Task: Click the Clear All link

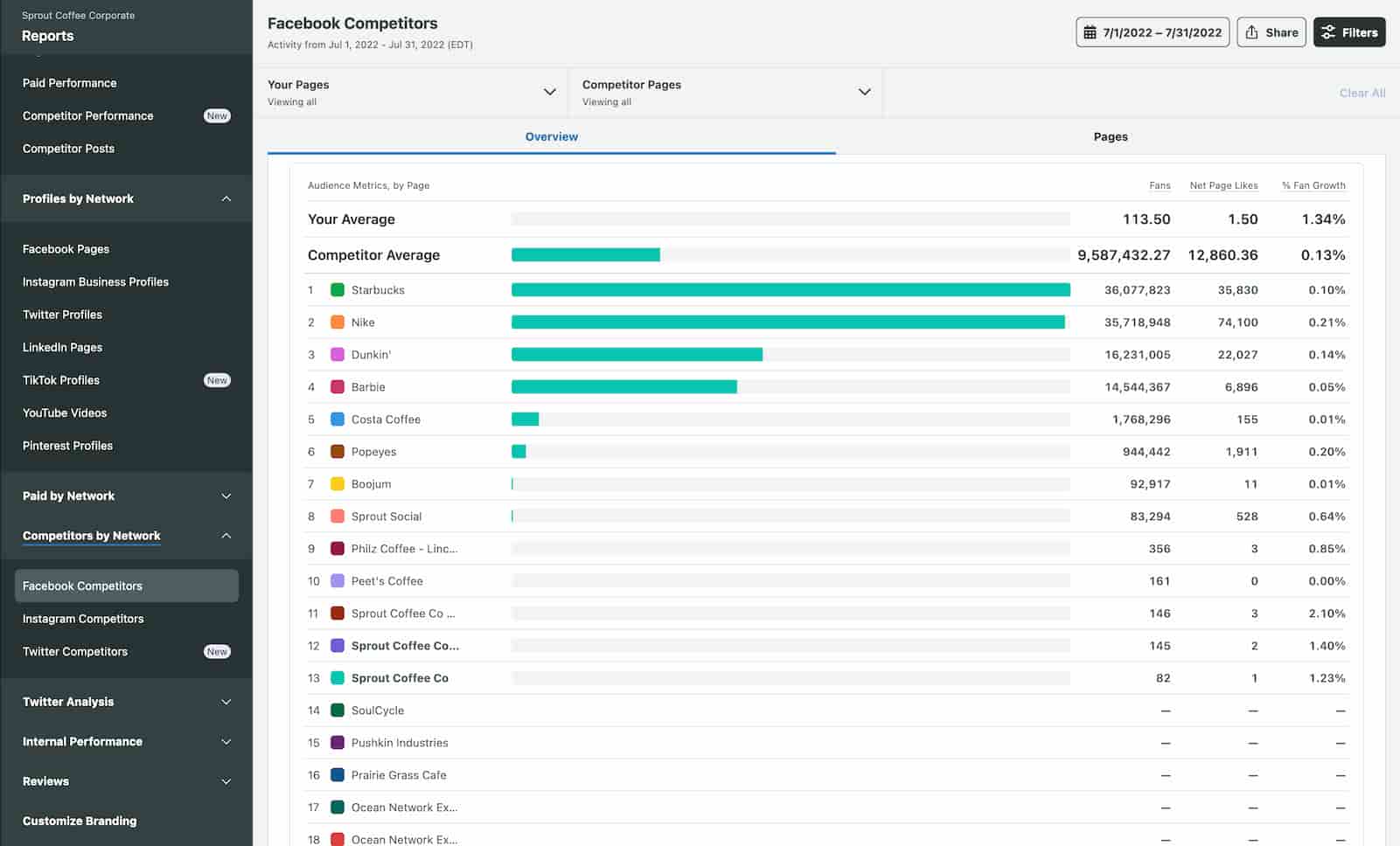Action: (1362, 93)
